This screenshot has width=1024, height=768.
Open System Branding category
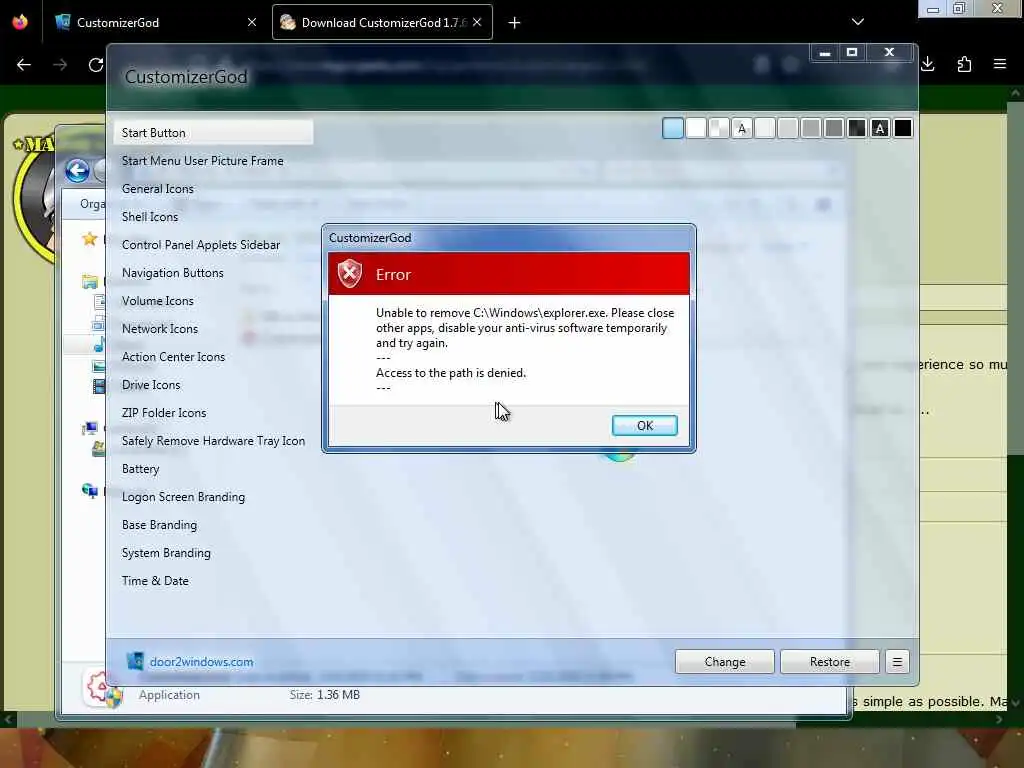click(x=166, y=553)
